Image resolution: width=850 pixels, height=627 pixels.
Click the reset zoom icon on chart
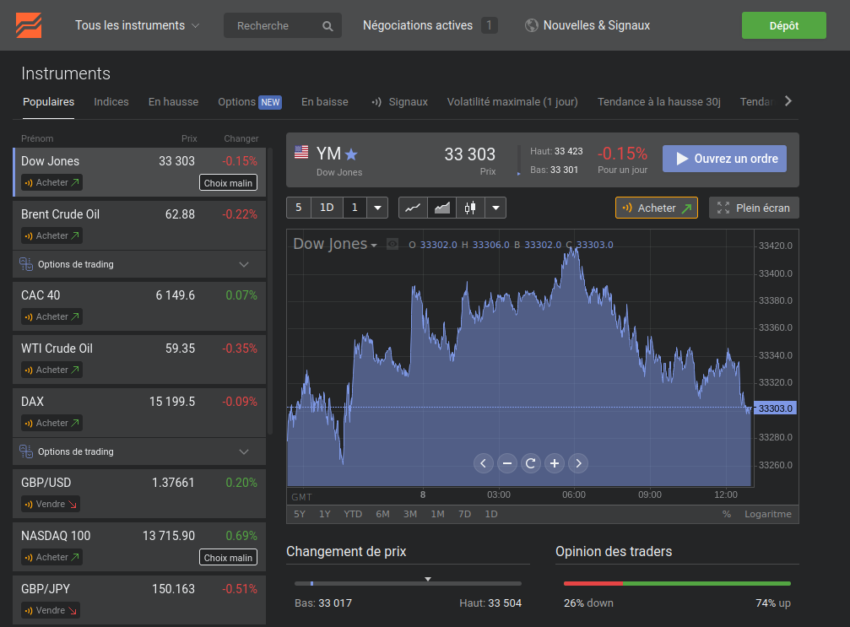(x=530, y=463)
